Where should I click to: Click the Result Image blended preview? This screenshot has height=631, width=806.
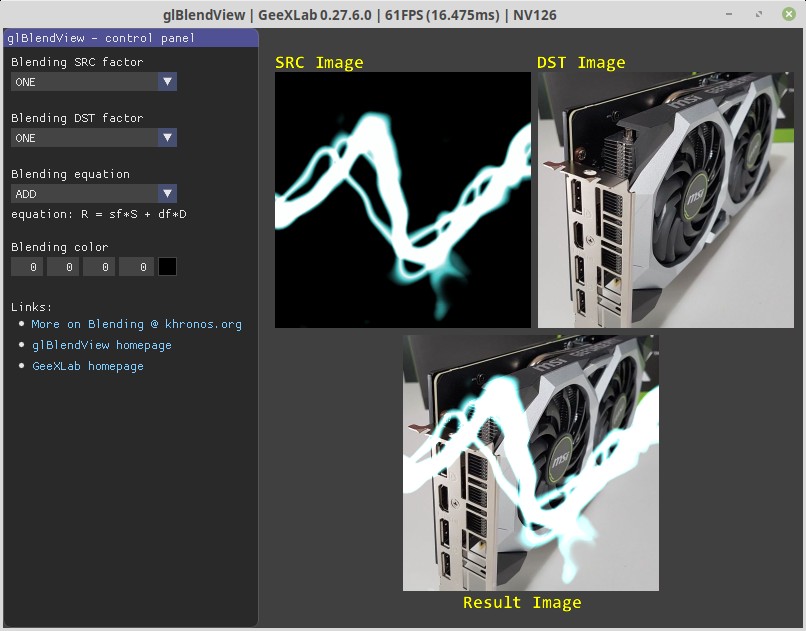pyautogui.click(x=530, y=463)
